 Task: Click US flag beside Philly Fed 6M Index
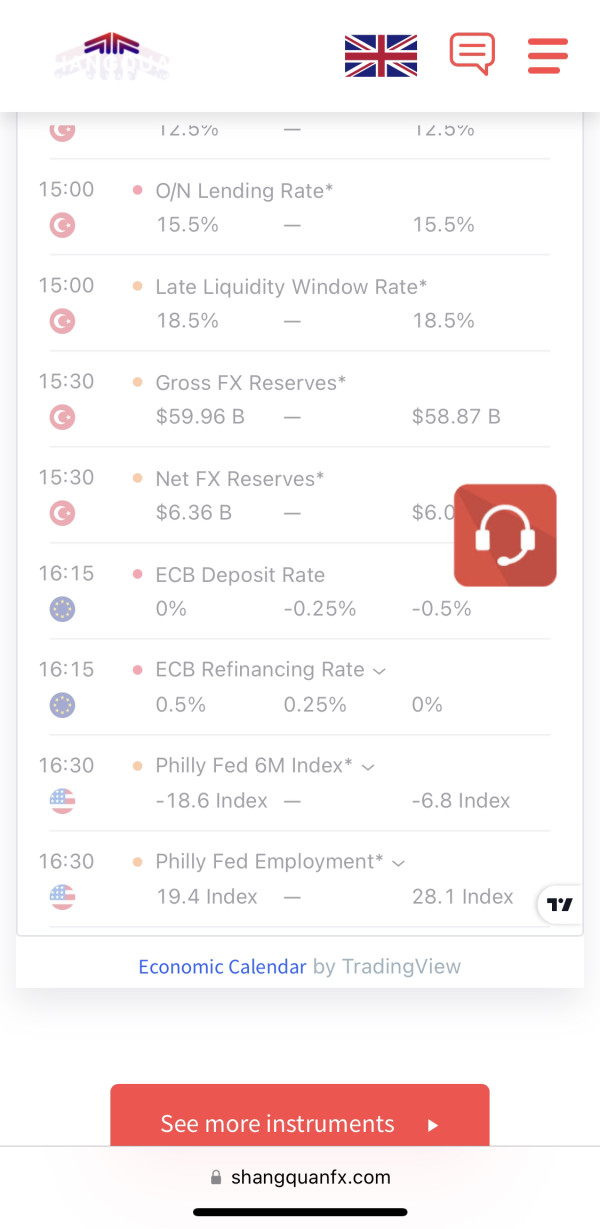62,802
